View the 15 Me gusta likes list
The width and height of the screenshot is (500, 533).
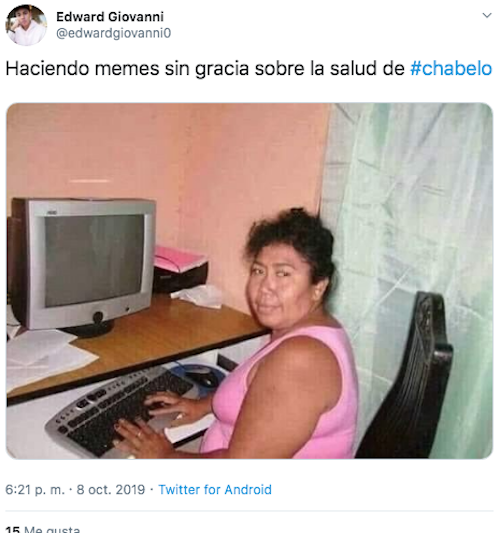pos(43,529)
